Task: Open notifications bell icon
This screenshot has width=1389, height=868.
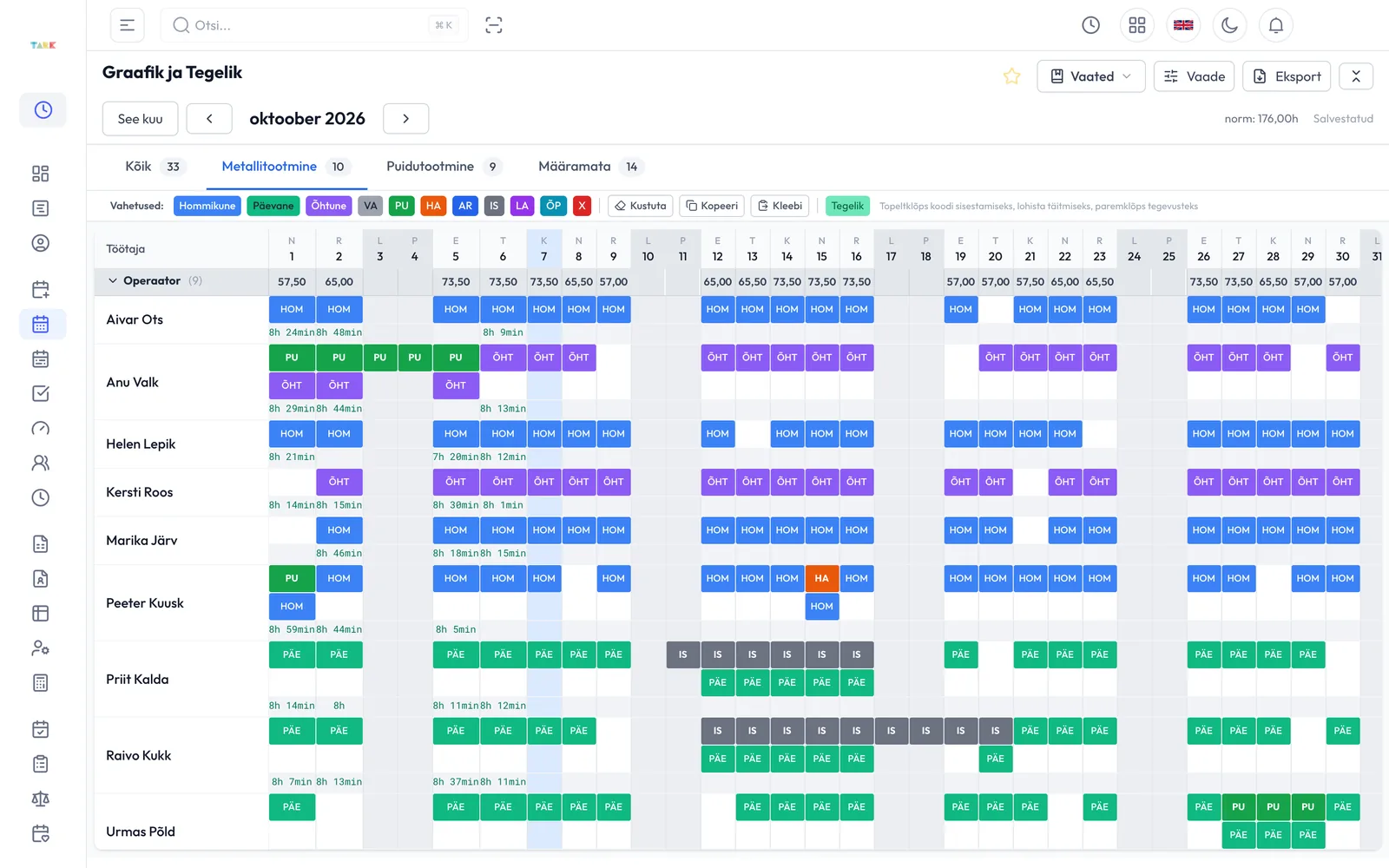Action: (1275, 25)
